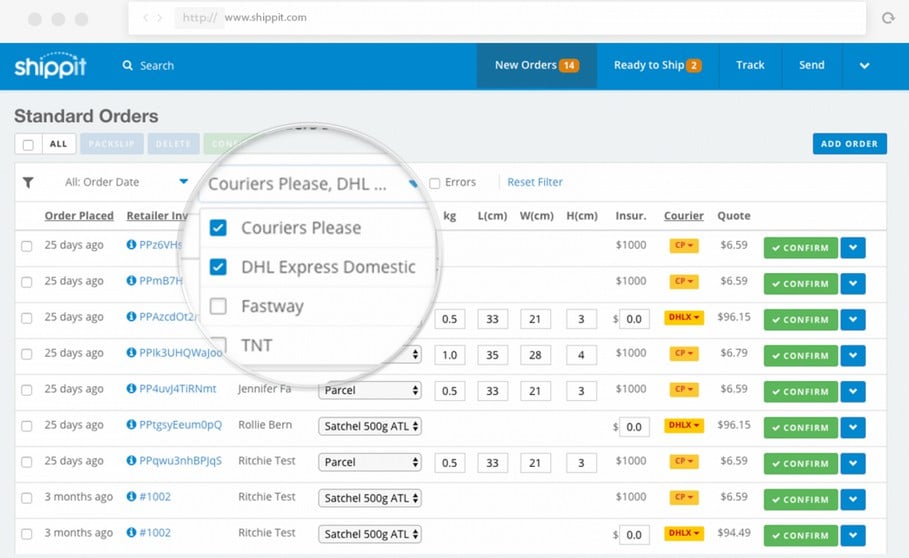Open CP courier dropdown in $6.79 row

pyautogui.click(x=683, y=353)
